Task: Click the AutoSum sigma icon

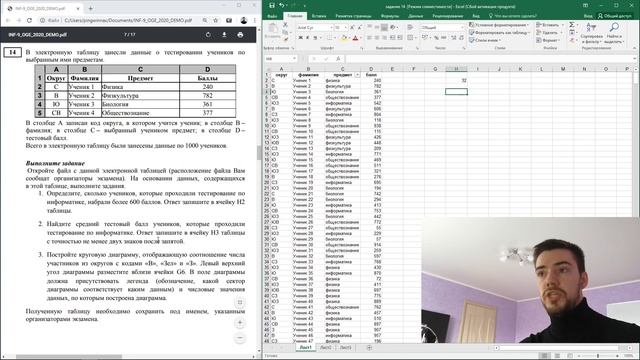Action: [x=572, y=25]
